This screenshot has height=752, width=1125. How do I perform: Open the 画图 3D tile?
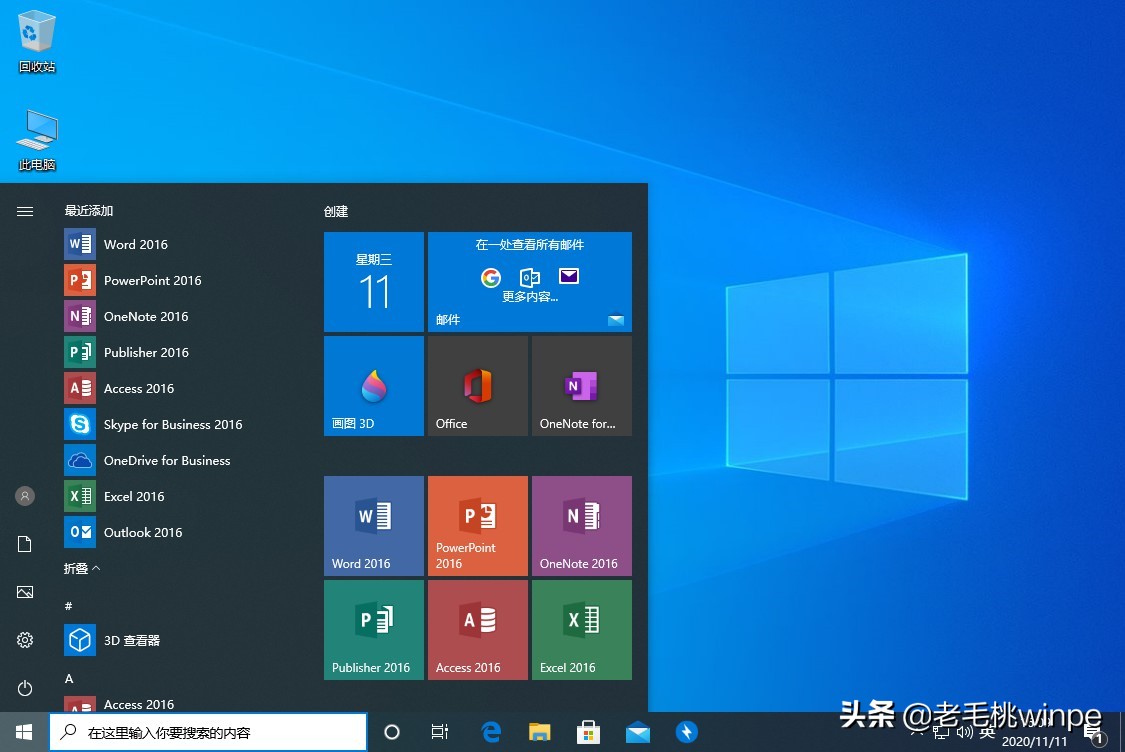coord(373,385)
